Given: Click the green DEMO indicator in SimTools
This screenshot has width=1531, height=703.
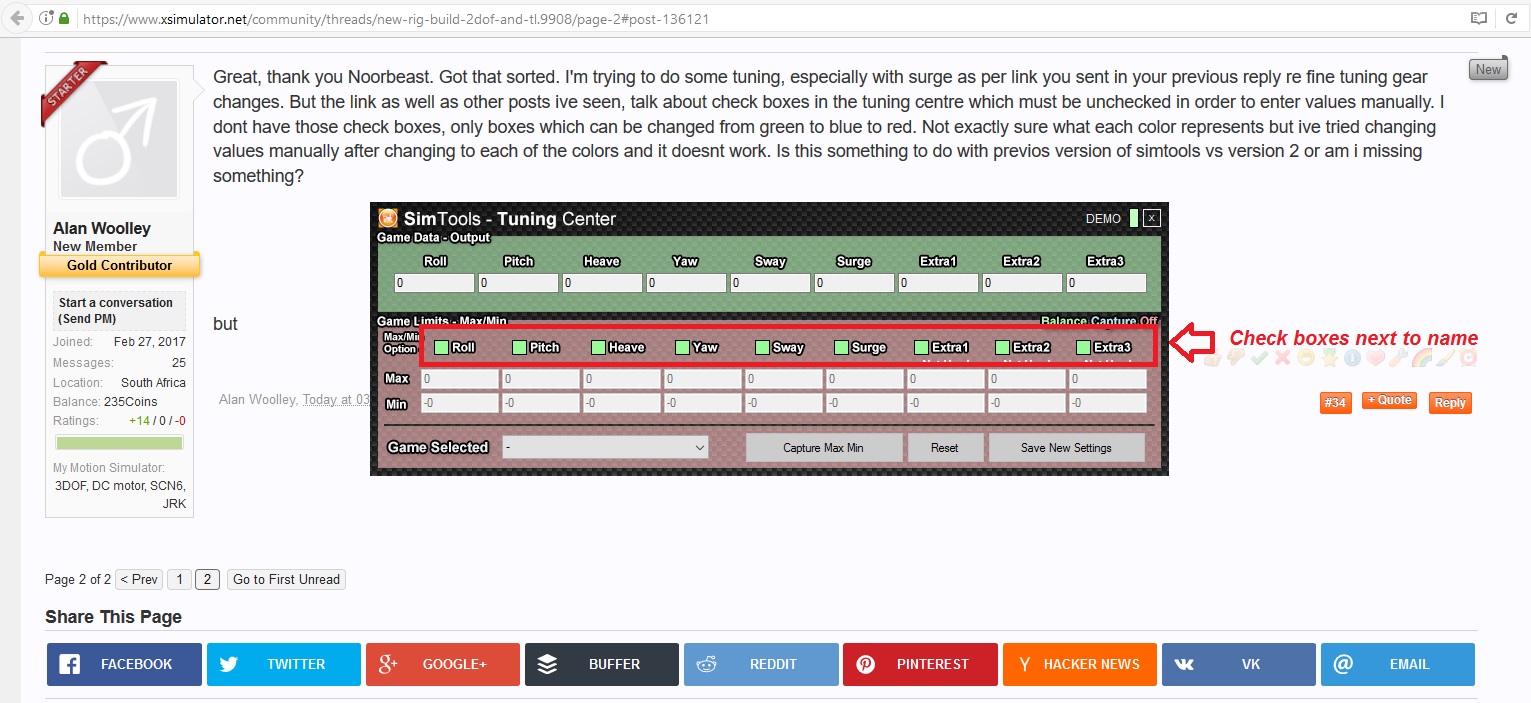Looking at the screenshot, I should pyautogui.click(x=1134, y=218).
